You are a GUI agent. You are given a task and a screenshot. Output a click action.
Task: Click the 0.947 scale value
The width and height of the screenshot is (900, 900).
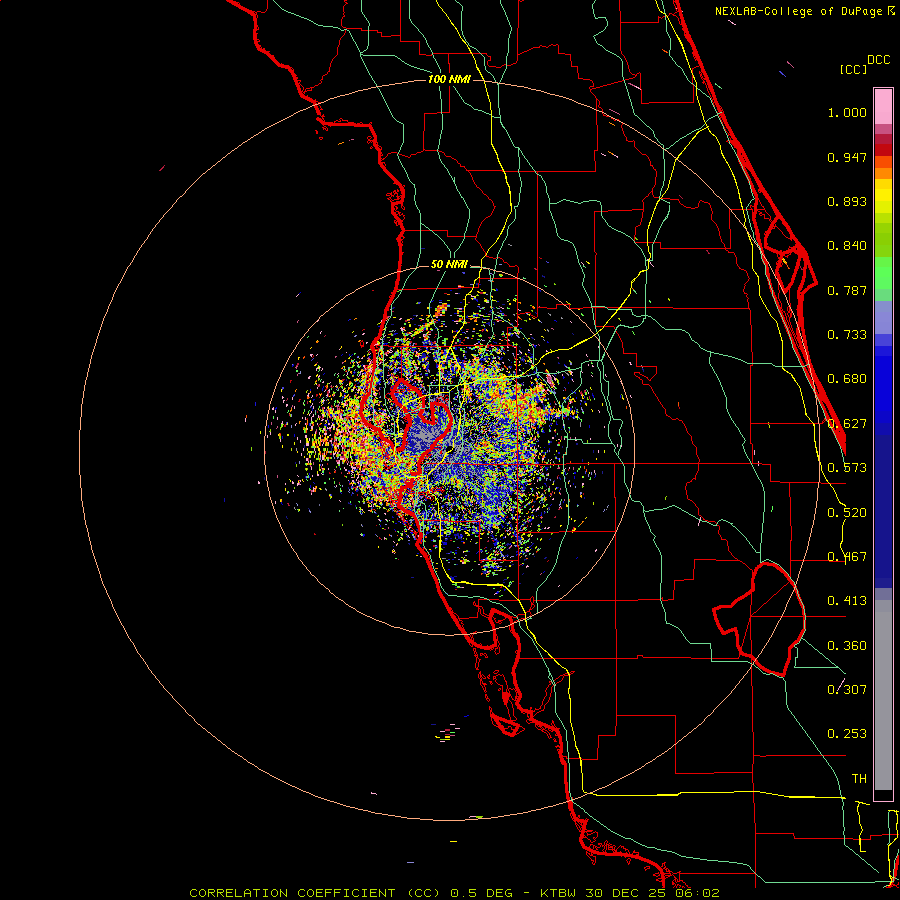(847, 157)
